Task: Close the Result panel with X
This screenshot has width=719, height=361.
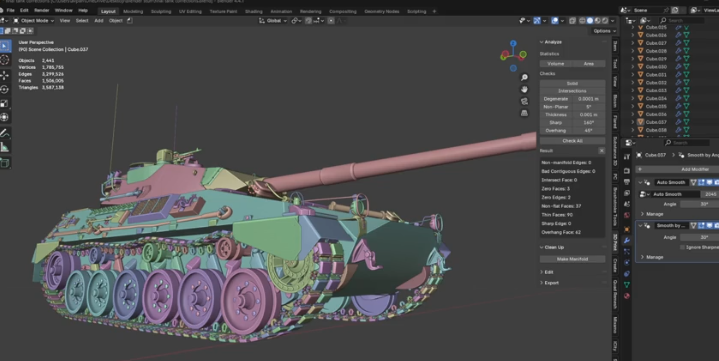Action: pyautogui.click(x=602, y=151)
